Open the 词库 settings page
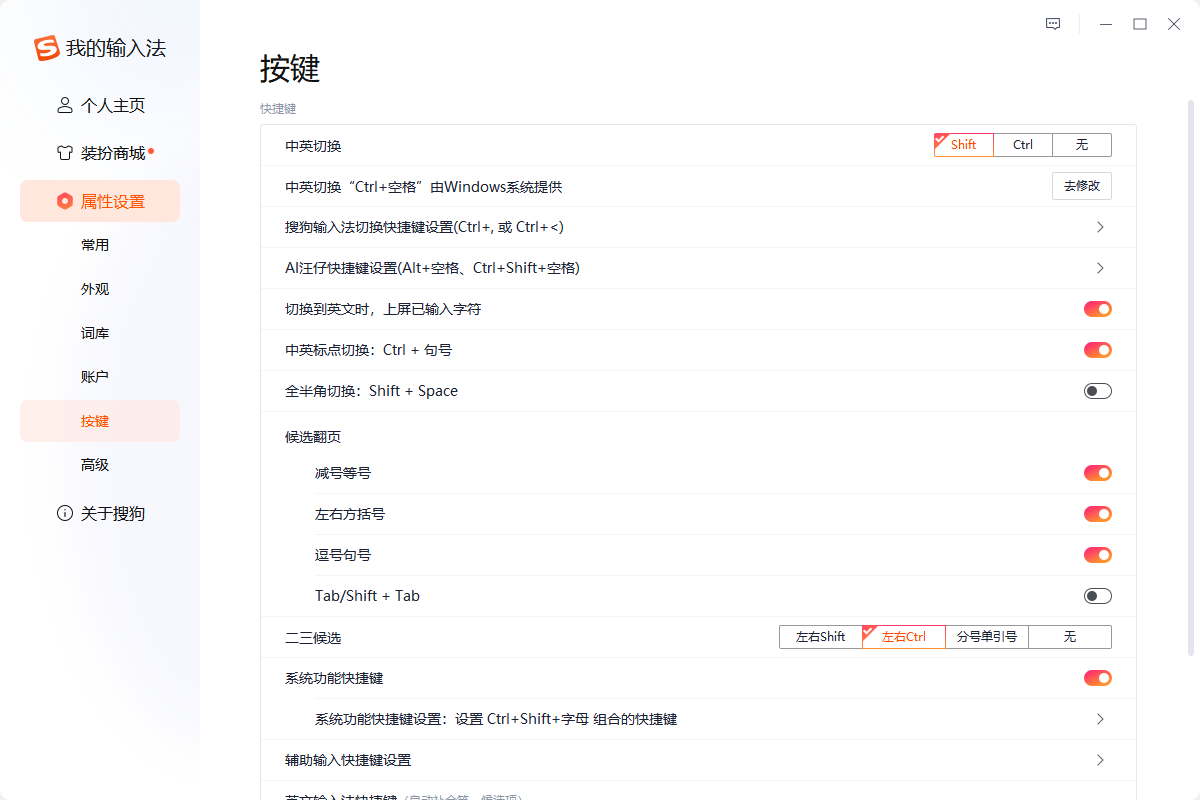Screen dimensions: 1200x800 pos(95,332)
